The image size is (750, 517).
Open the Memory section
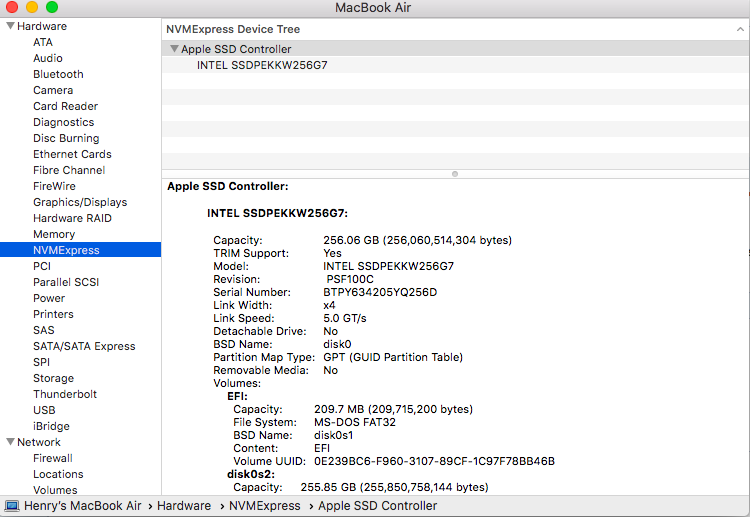(x=54, y=234)
